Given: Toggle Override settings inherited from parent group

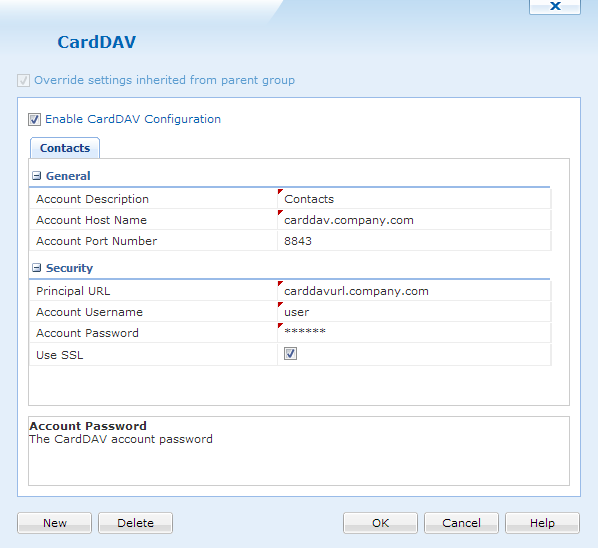Looking at the screenshot, I should pyautogui.click(x=23, y=80).
